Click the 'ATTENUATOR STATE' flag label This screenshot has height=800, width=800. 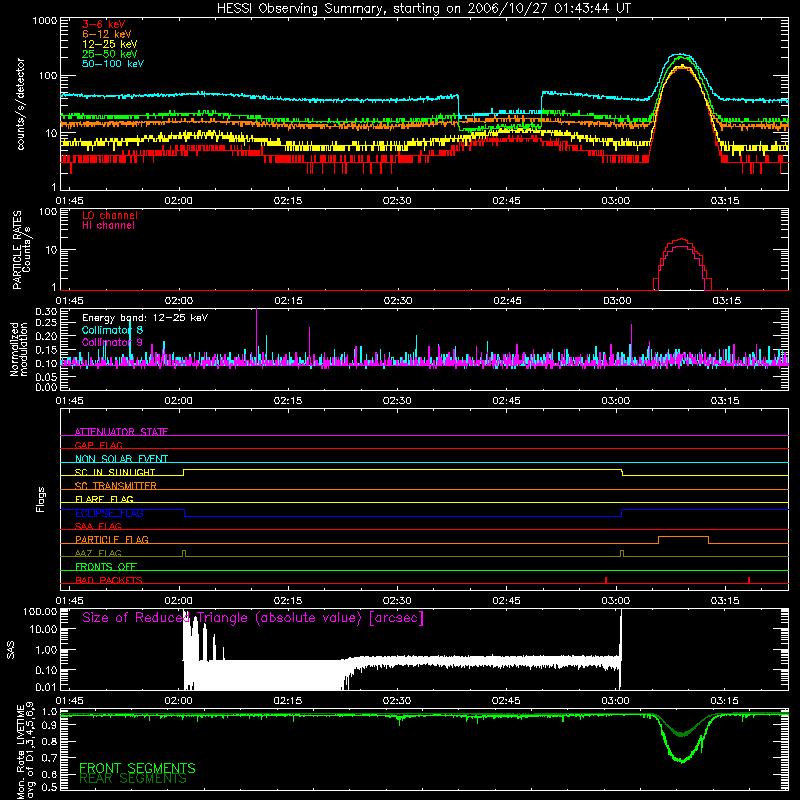121,432
